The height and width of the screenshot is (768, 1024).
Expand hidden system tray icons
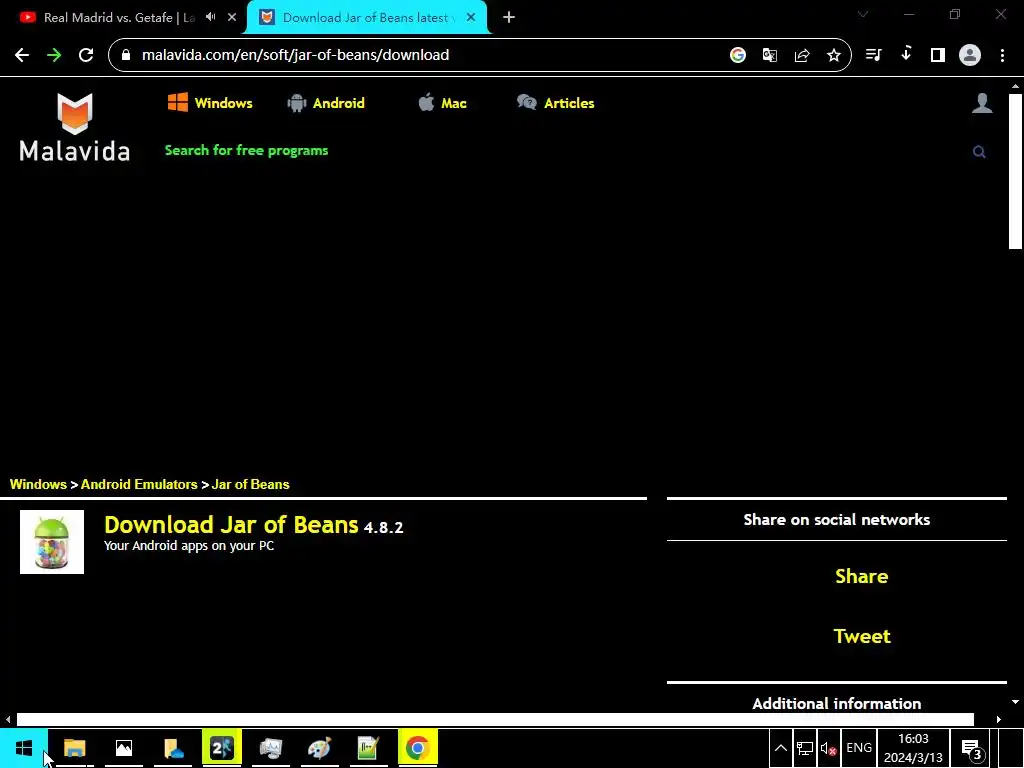click(x=780, y=748)
